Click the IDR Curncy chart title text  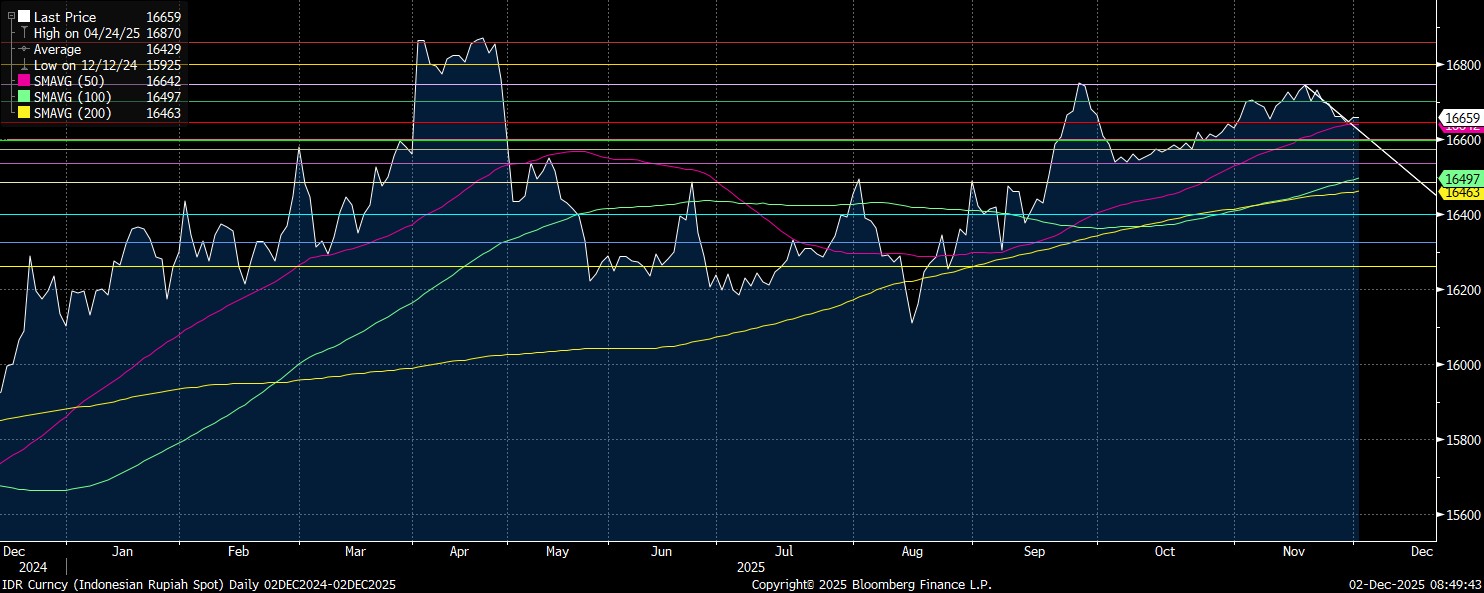click(x=199, y=584)
